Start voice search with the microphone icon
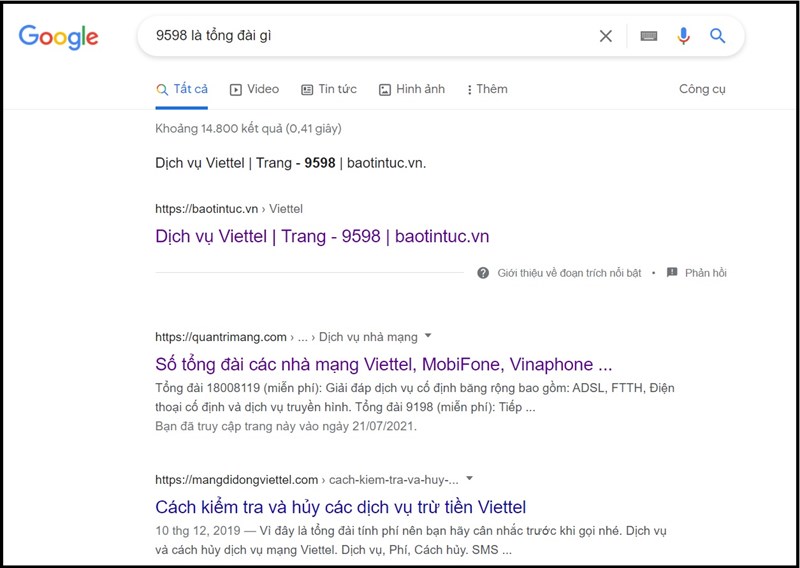 pyautogui.click(x=684, y=36)
